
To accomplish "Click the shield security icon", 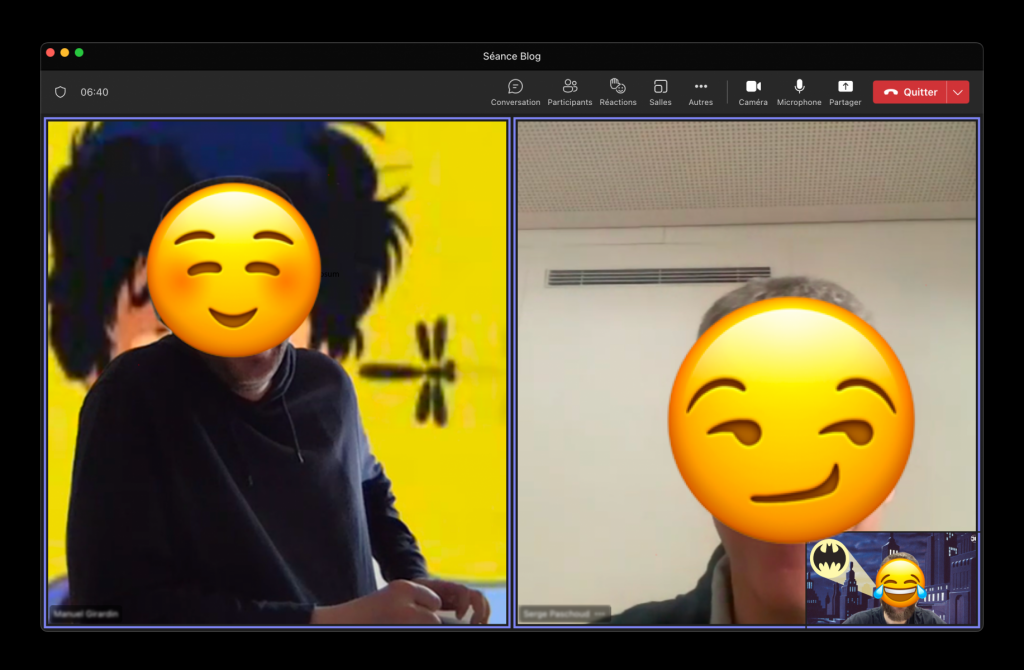I will [x=60, y=92].
